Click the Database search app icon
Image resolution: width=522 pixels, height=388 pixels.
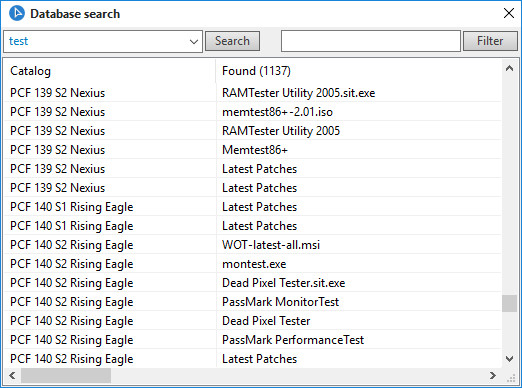click(17, 13)
